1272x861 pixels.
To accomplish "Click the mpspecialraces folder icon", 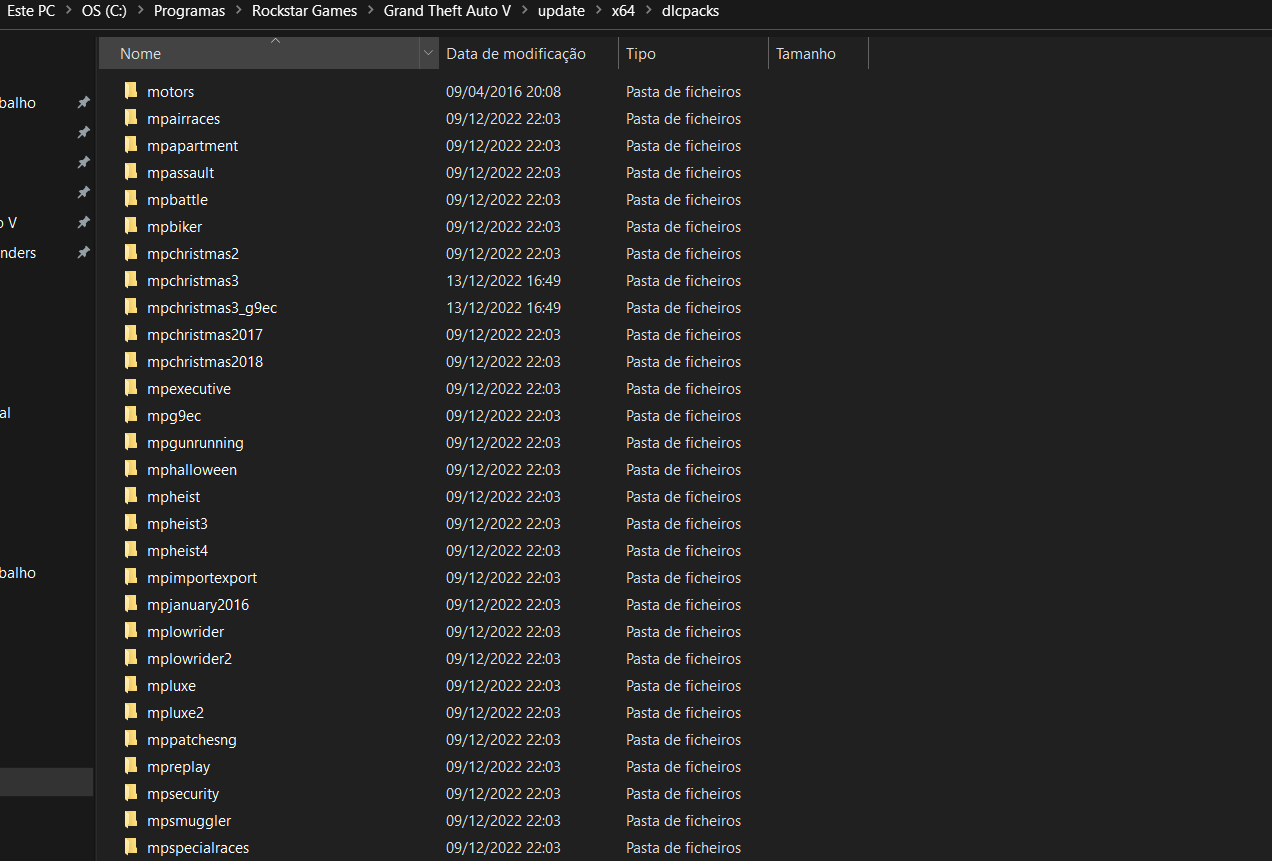I will (x=130, y=847).
